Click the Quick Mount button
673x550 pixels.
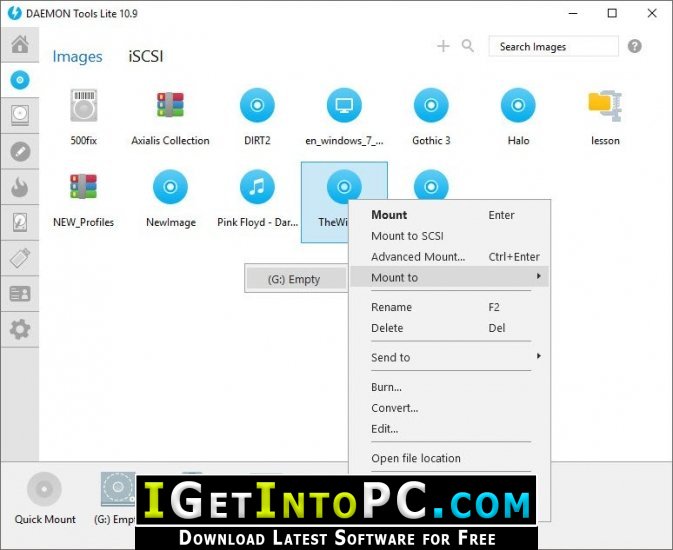(45, 498)
